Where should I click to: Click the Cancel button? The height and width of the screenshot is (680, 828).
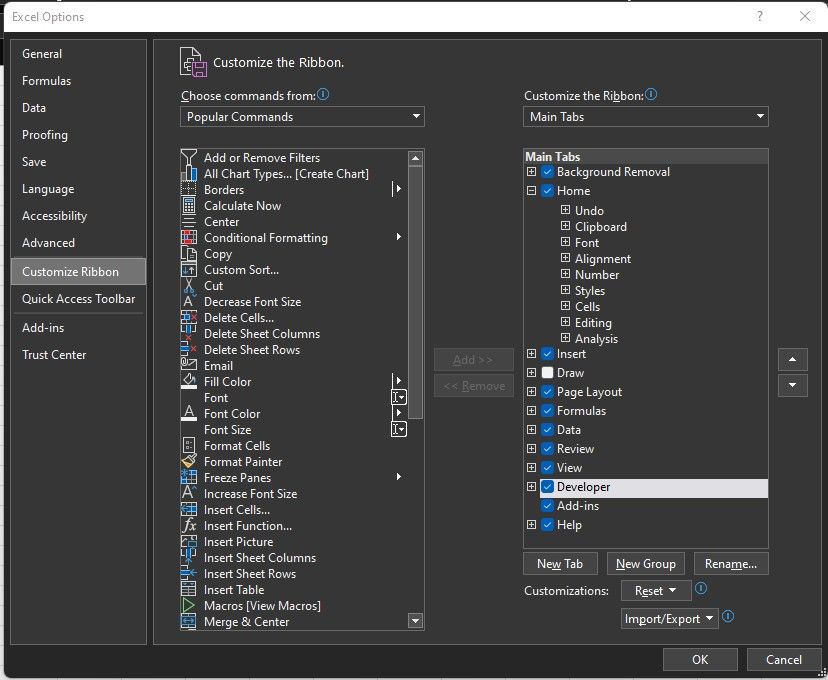point(784,659)
